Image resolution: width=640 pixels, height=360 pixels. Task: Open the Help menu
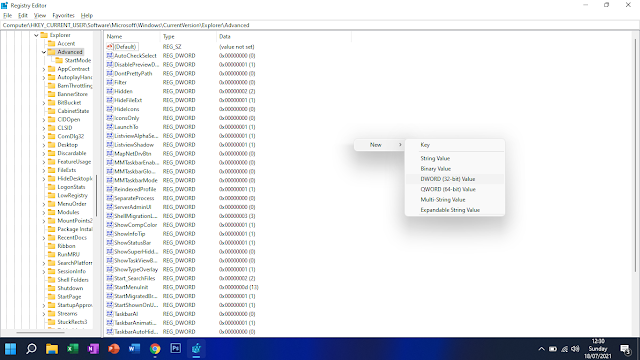87,16
